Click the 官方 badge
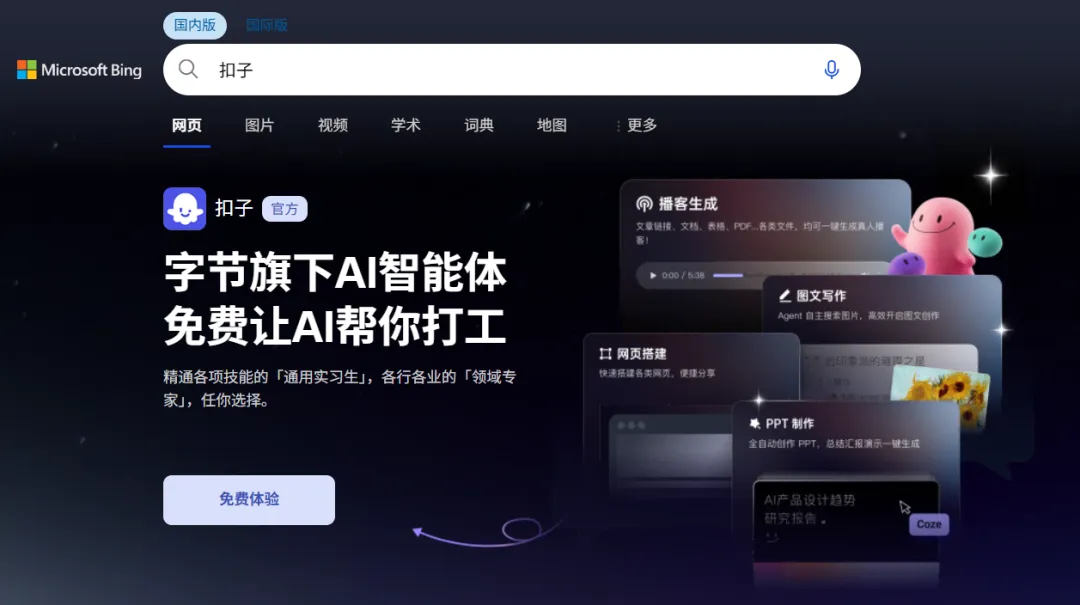This screenshot has width=1080, height=605. click(284, 209)
